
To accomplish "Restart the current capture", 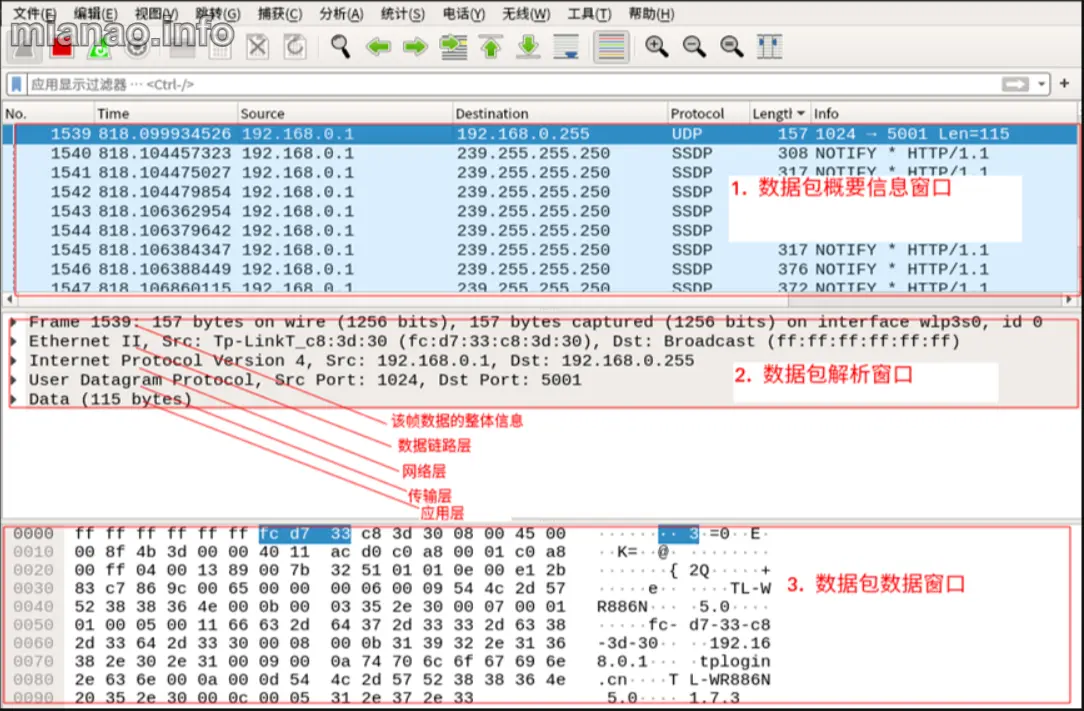I will [x=100, y=47].
